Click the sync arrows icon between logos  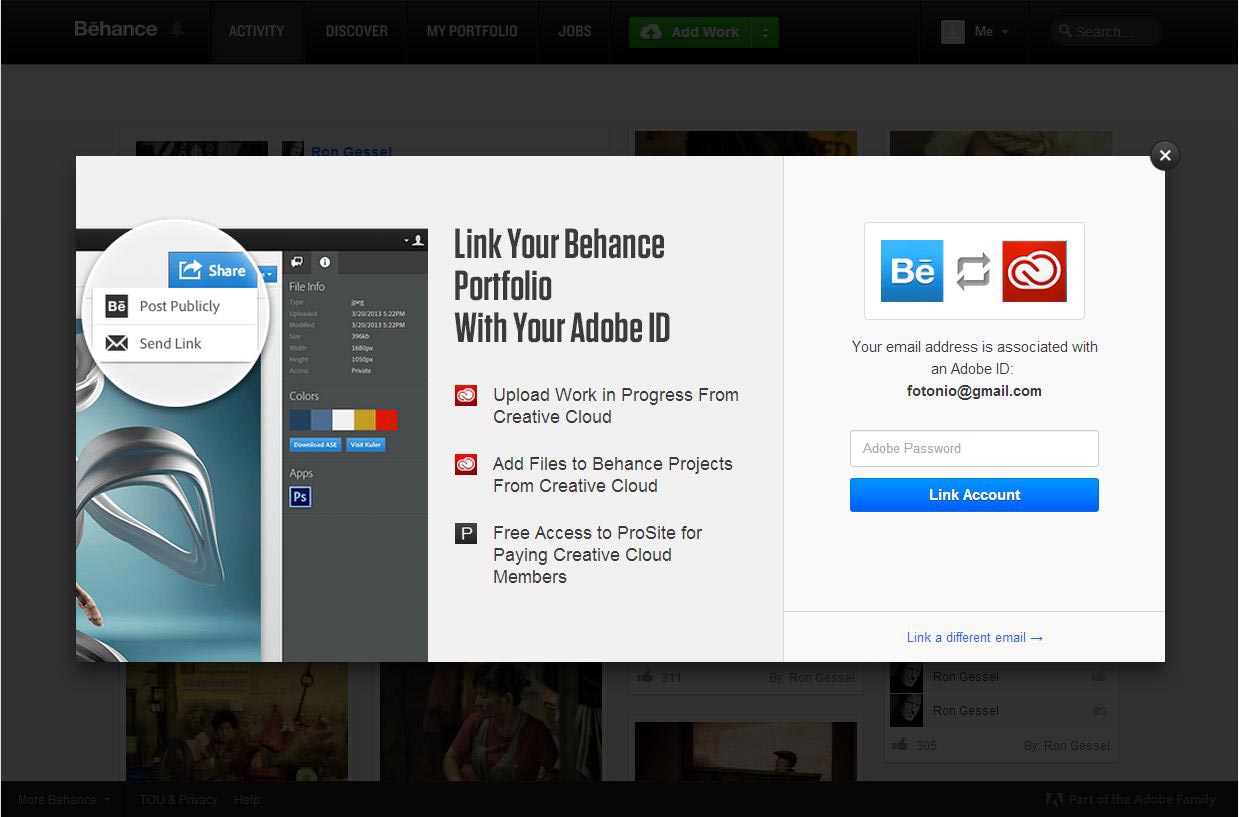[973, 271]
